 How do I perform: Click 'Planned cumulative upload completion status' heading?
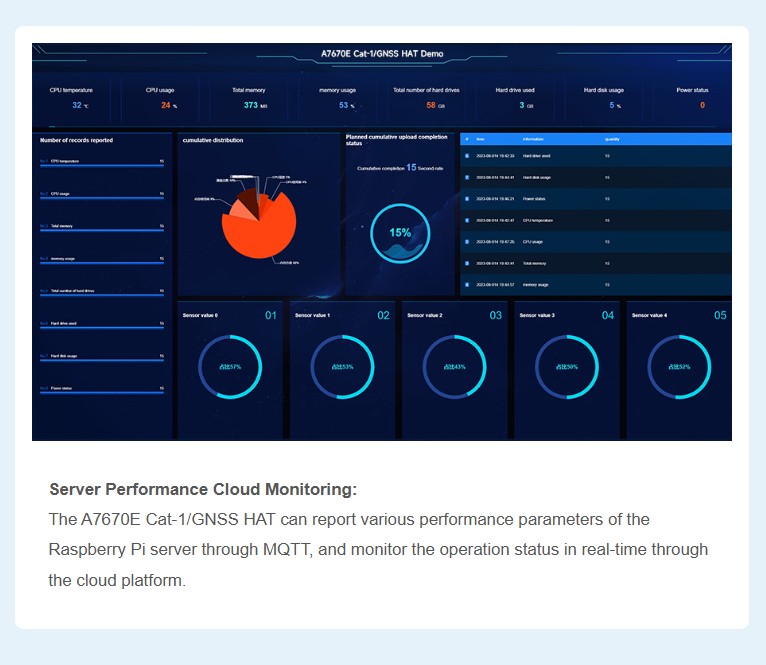pos(397,140)
